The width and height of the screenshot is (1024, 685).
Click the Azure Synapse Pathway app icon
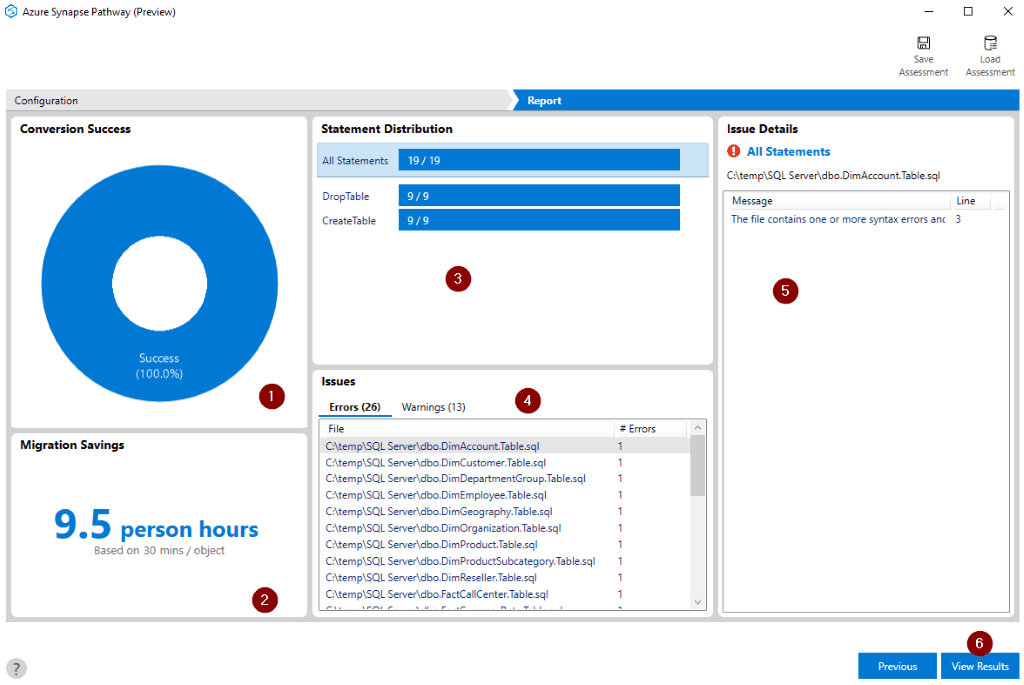10,12
